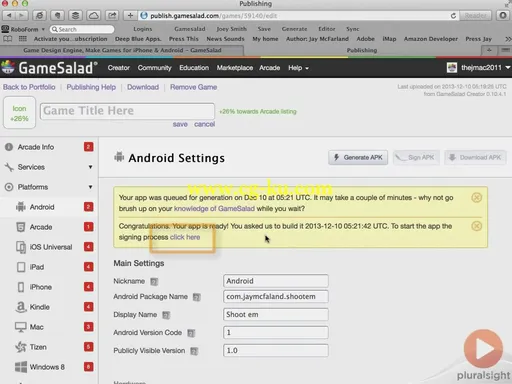This screenshot has height=384, width=512.
Task: Click the game Icon +26% placeholder
Action: coord(19,113)
